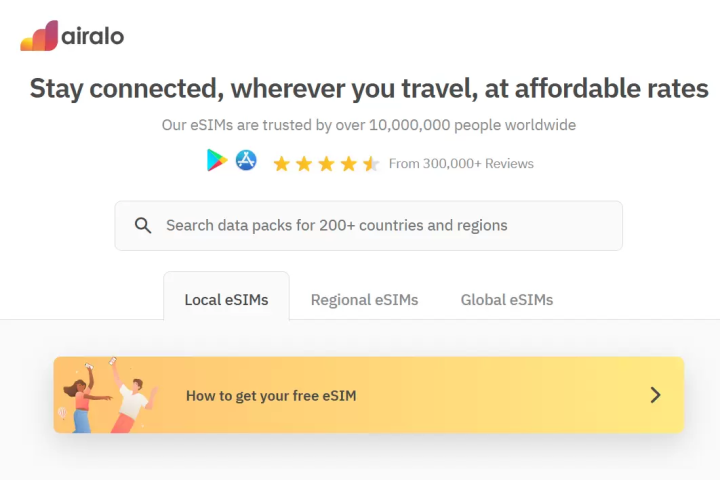Switch to the Global eSIMs tab
The image size is (720, 480).
(x=506, y=299)
